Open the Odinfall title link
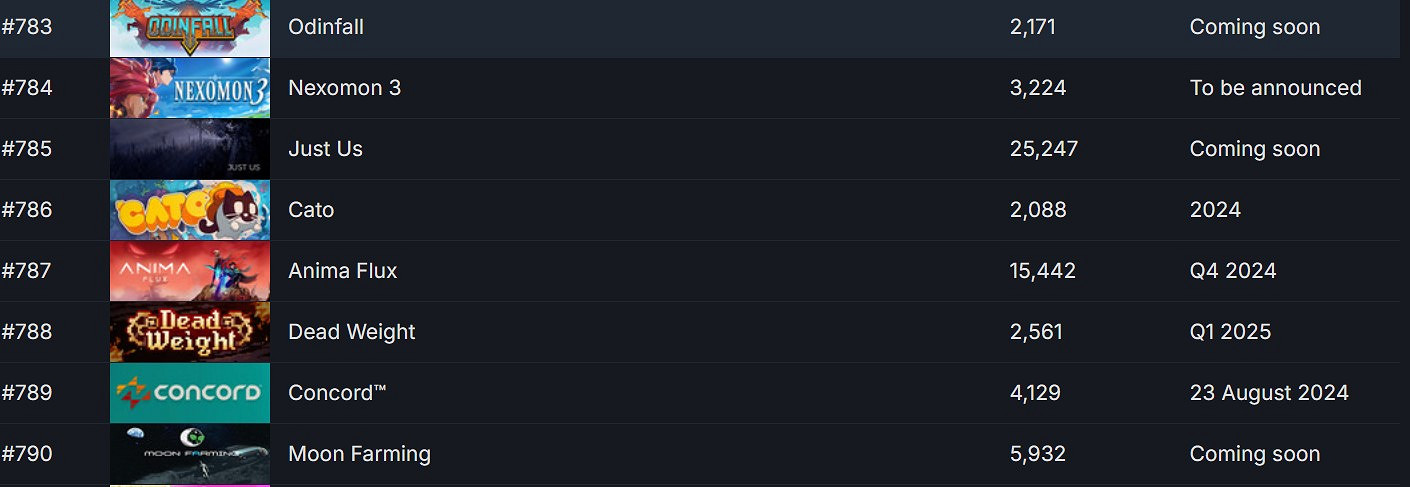The image size is (1410, 487). [326, 27]
